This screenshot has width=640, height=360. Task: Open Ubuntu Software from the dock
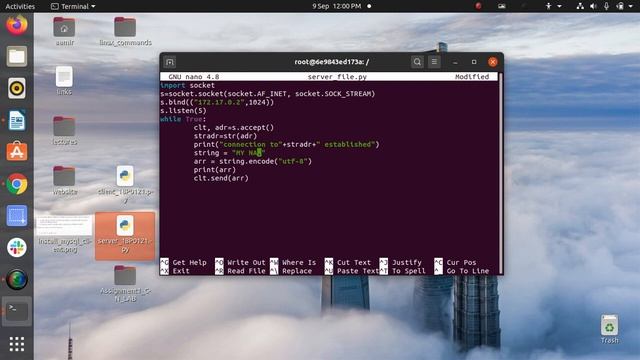17,152
